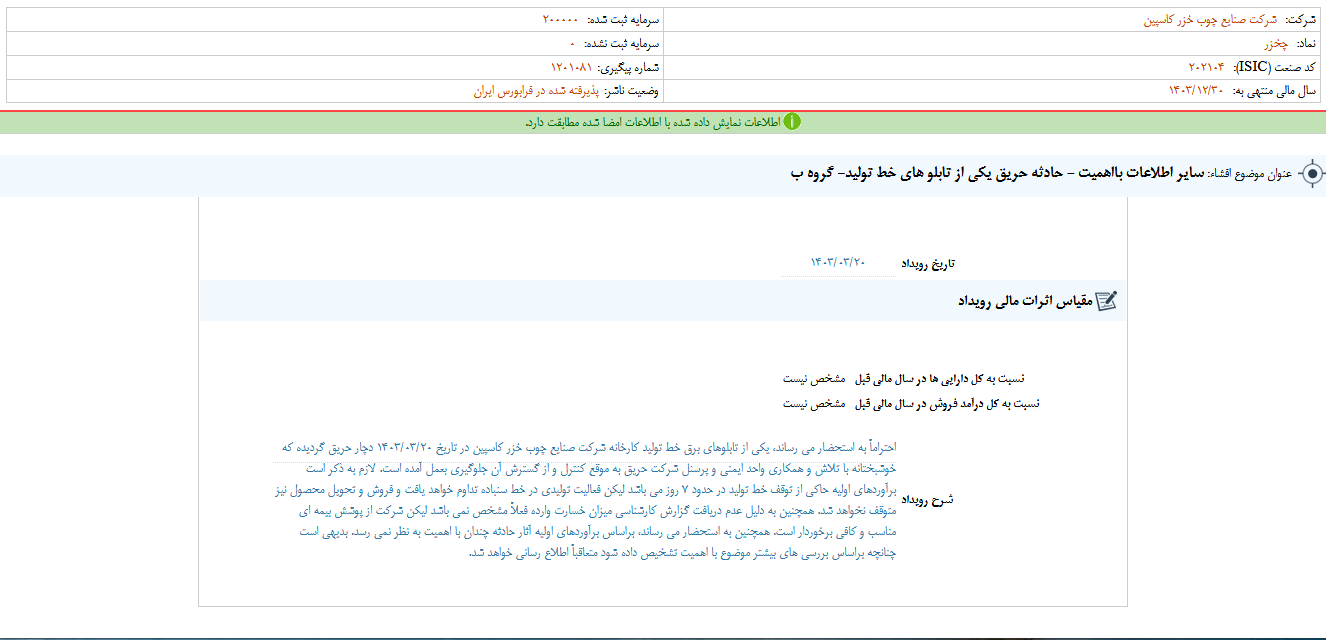Viewport: 1326px width, 640px height.
Task: Click publisher status پذیرفته شده در فرابورس ایران
Action: [x=540, y=91]
